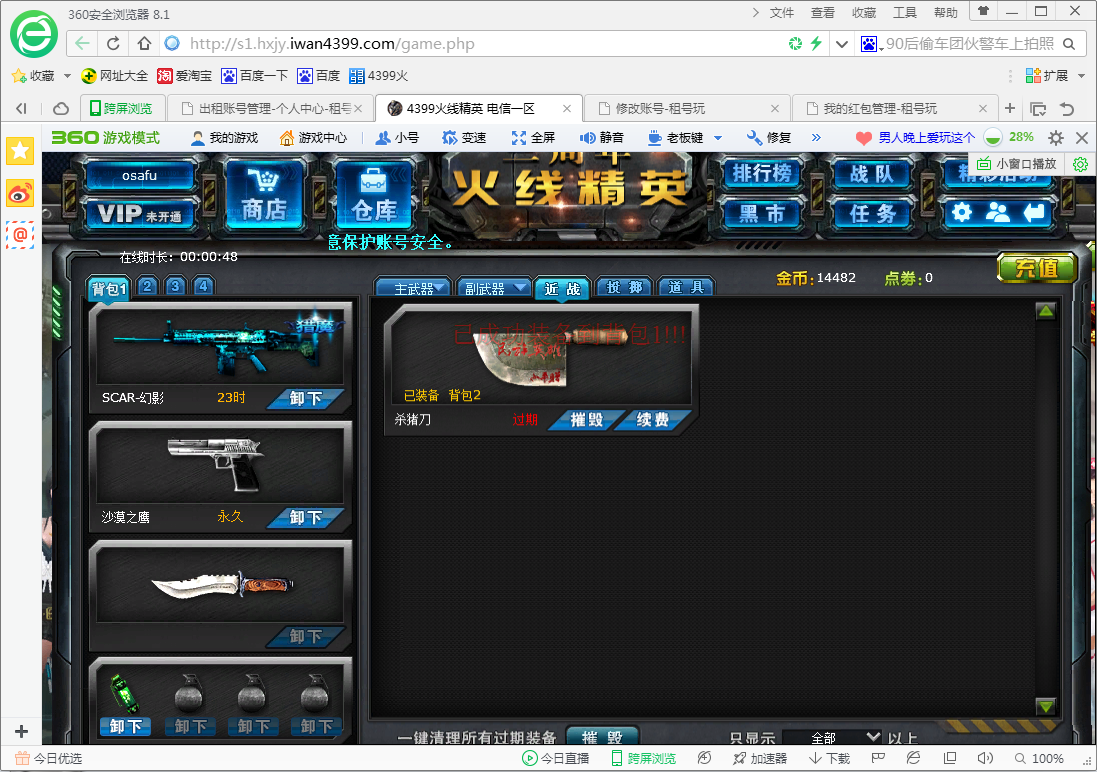
Task: Open the 4399火 bookmark
Action: pyautogui.click(x=378, y=76)
